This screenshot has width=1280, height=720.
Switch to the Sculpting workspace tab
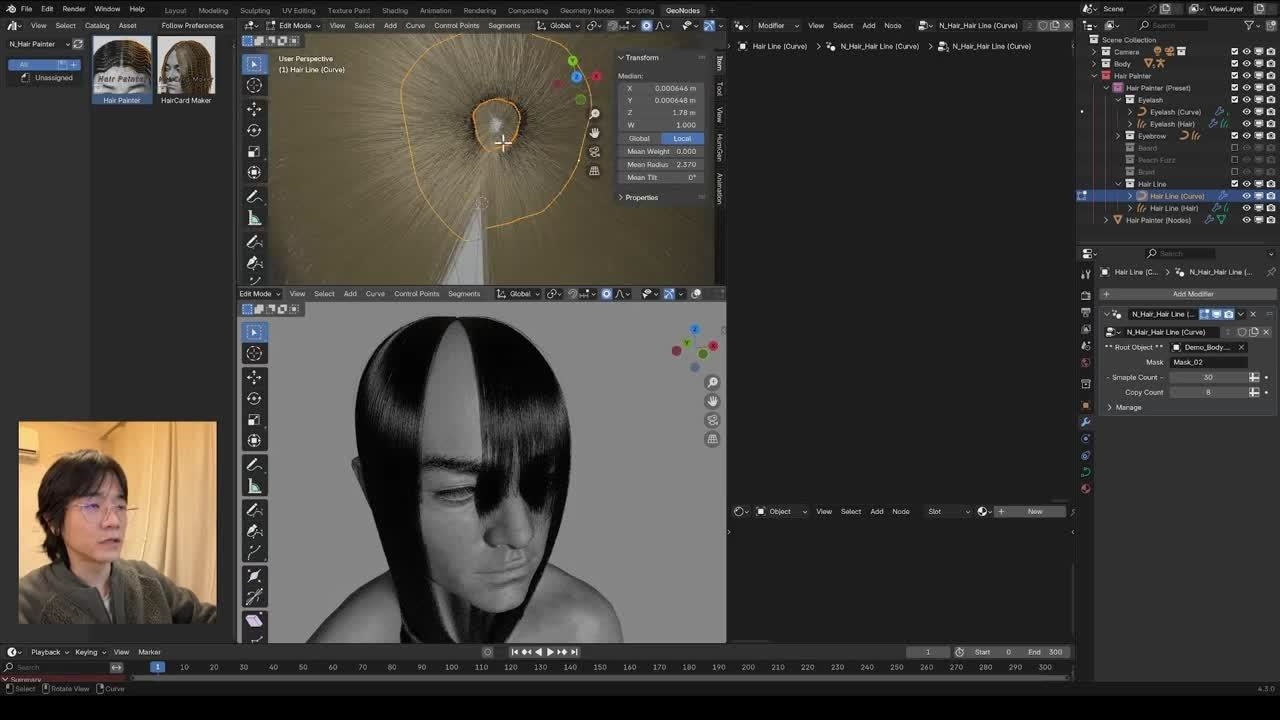(x=254, y=11)
